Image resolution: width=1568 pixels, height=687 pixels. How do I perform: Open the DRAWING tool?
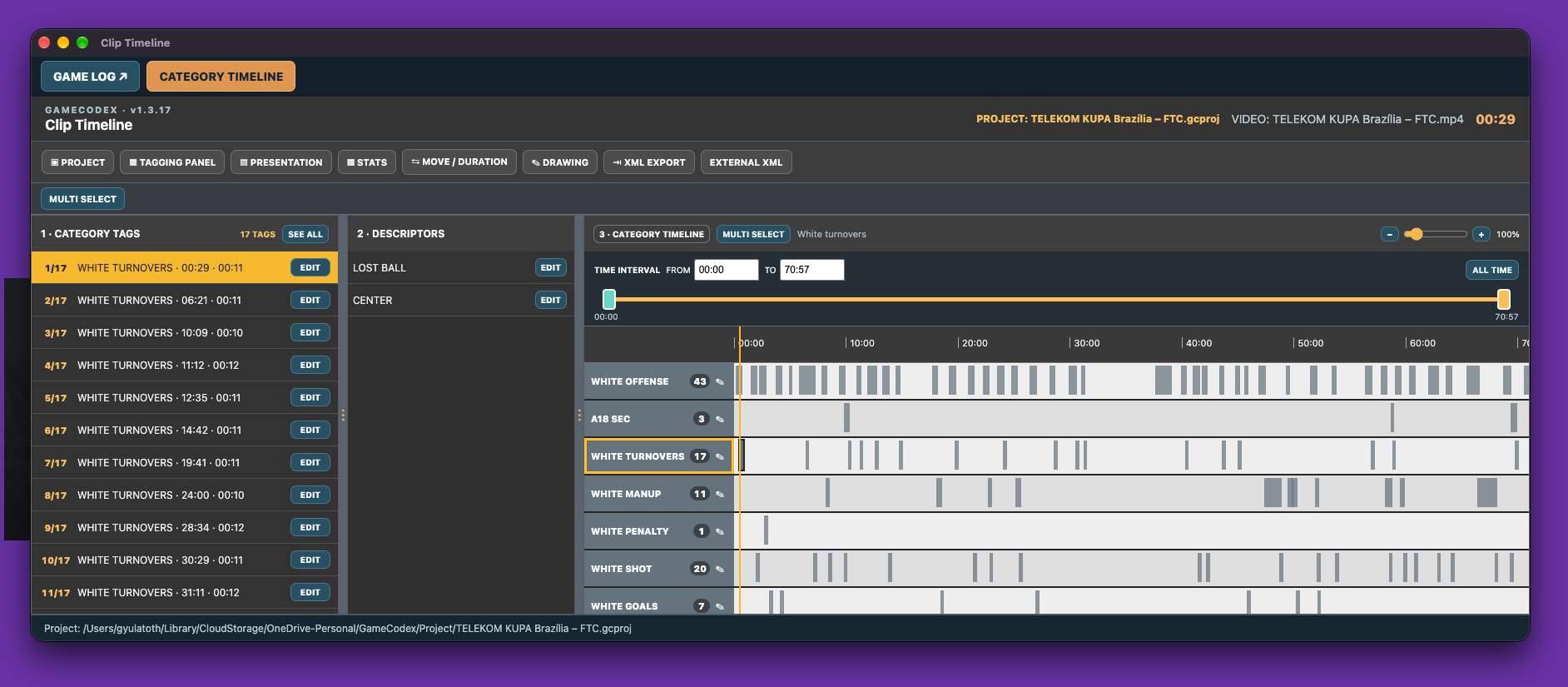(x=560, y=162)
